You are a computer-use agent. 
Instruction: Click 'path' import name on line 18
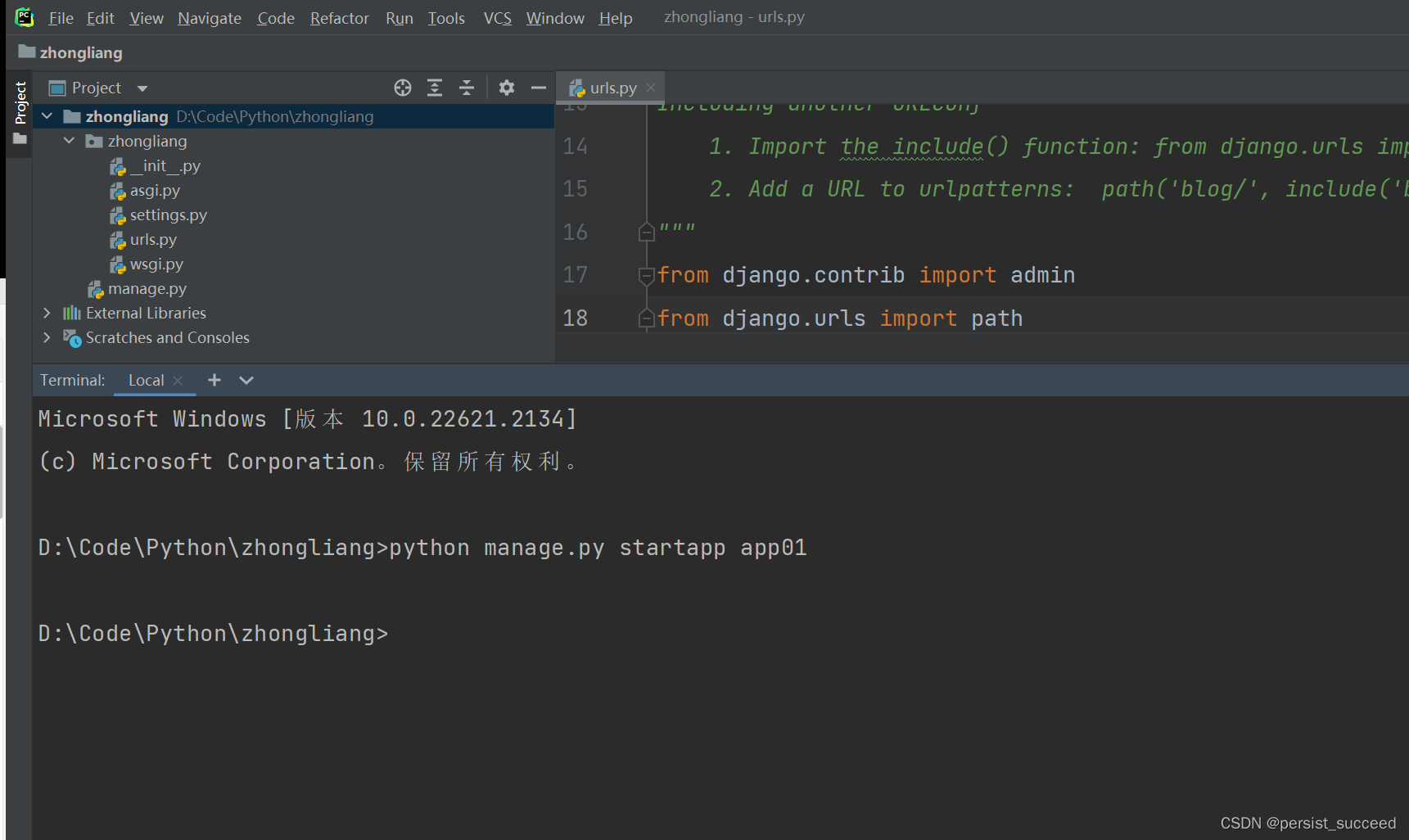(x=996, y=318)
